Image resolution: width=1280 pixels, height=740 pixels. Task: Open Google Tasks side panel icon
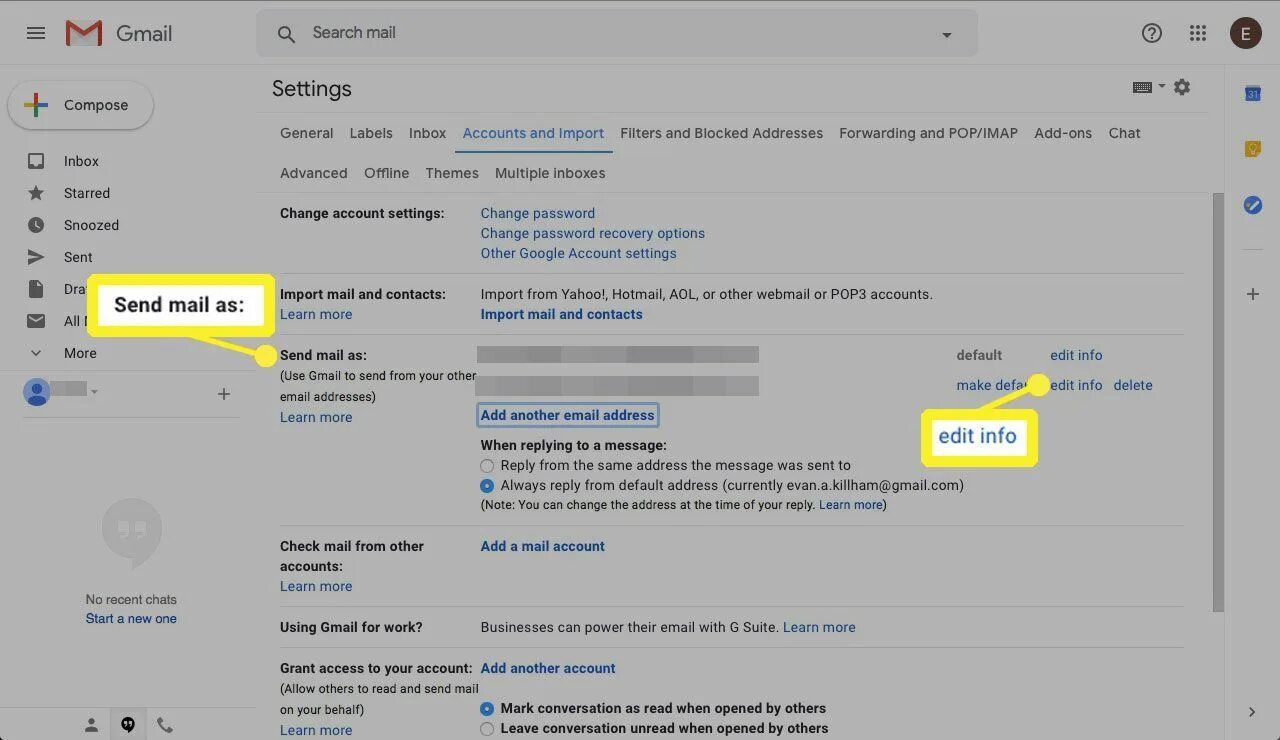click(x=1252, y=205)
